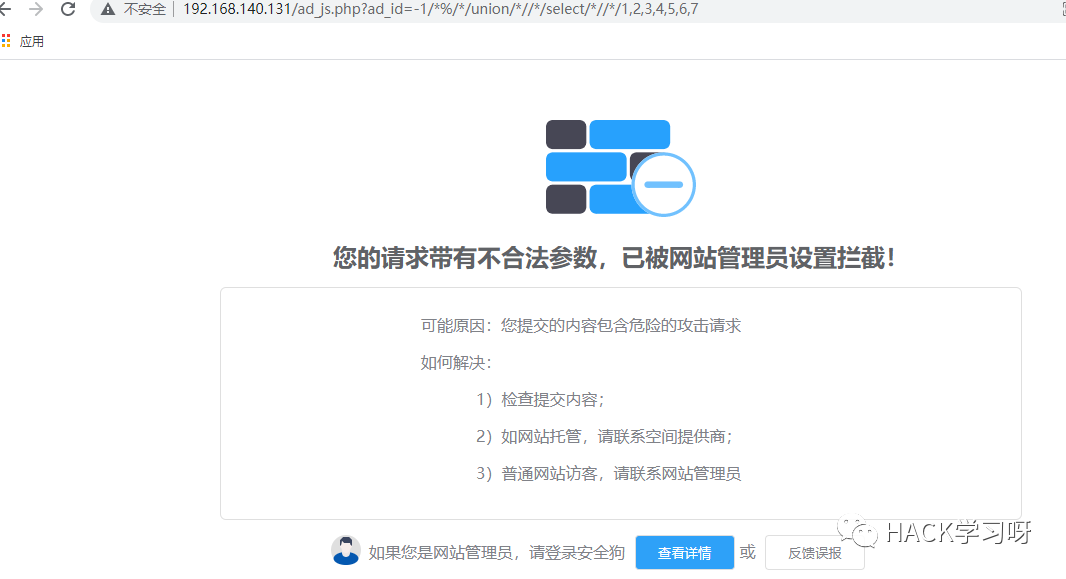The width and height of the screenshot is (1066, 579).
Task: Click the address bar URL
Action: pos(440,10)
